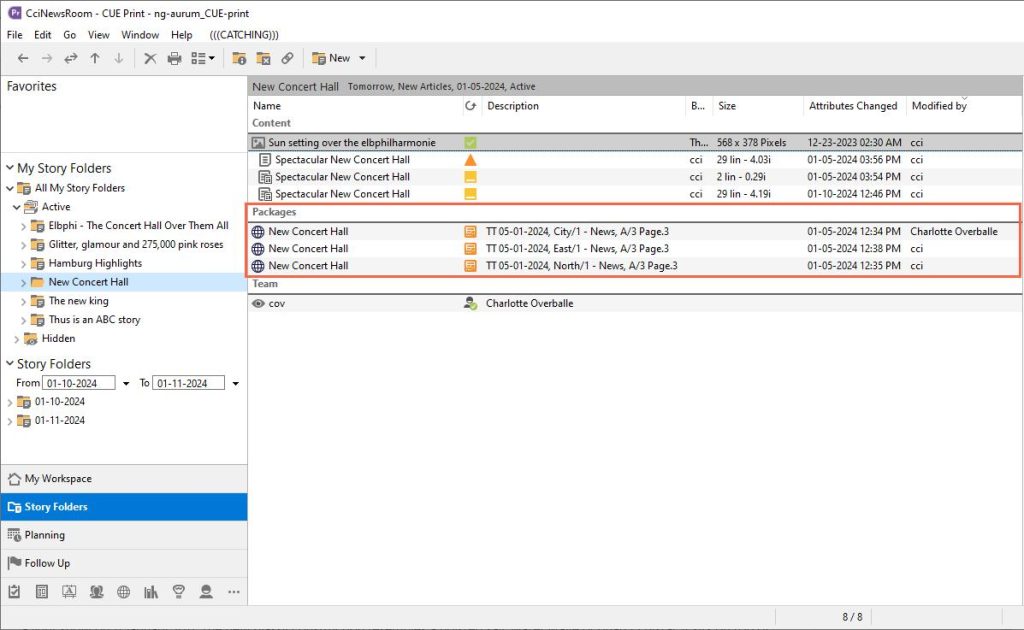This screenshot has height=630, width=1024.
Task: Collapse the My Story Folders section
Action: (x=10, y=169)
